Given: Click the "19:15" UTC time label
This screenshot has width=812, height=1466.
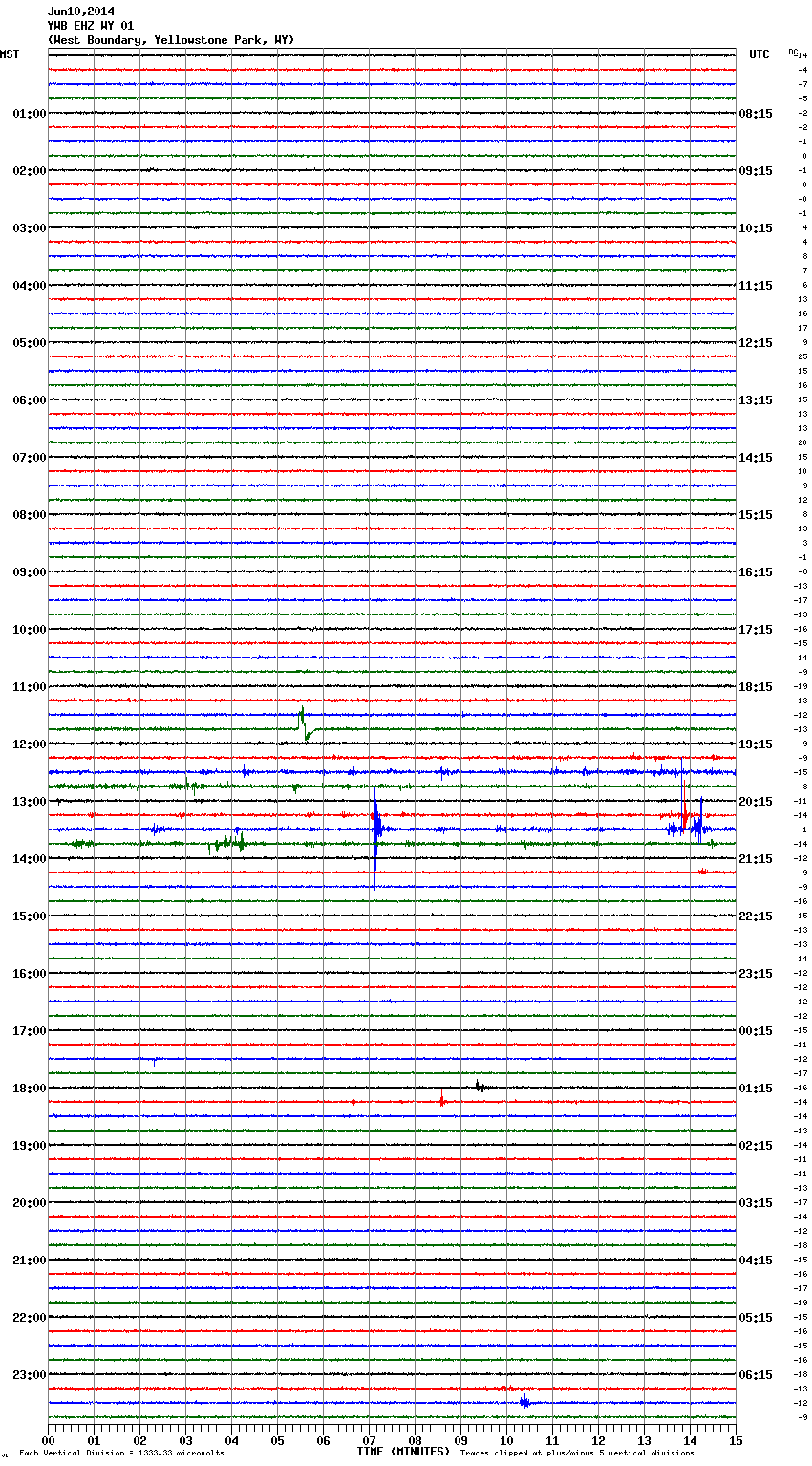Looking at the screenshot, I should pyautogui.click(x=756, y=744).
